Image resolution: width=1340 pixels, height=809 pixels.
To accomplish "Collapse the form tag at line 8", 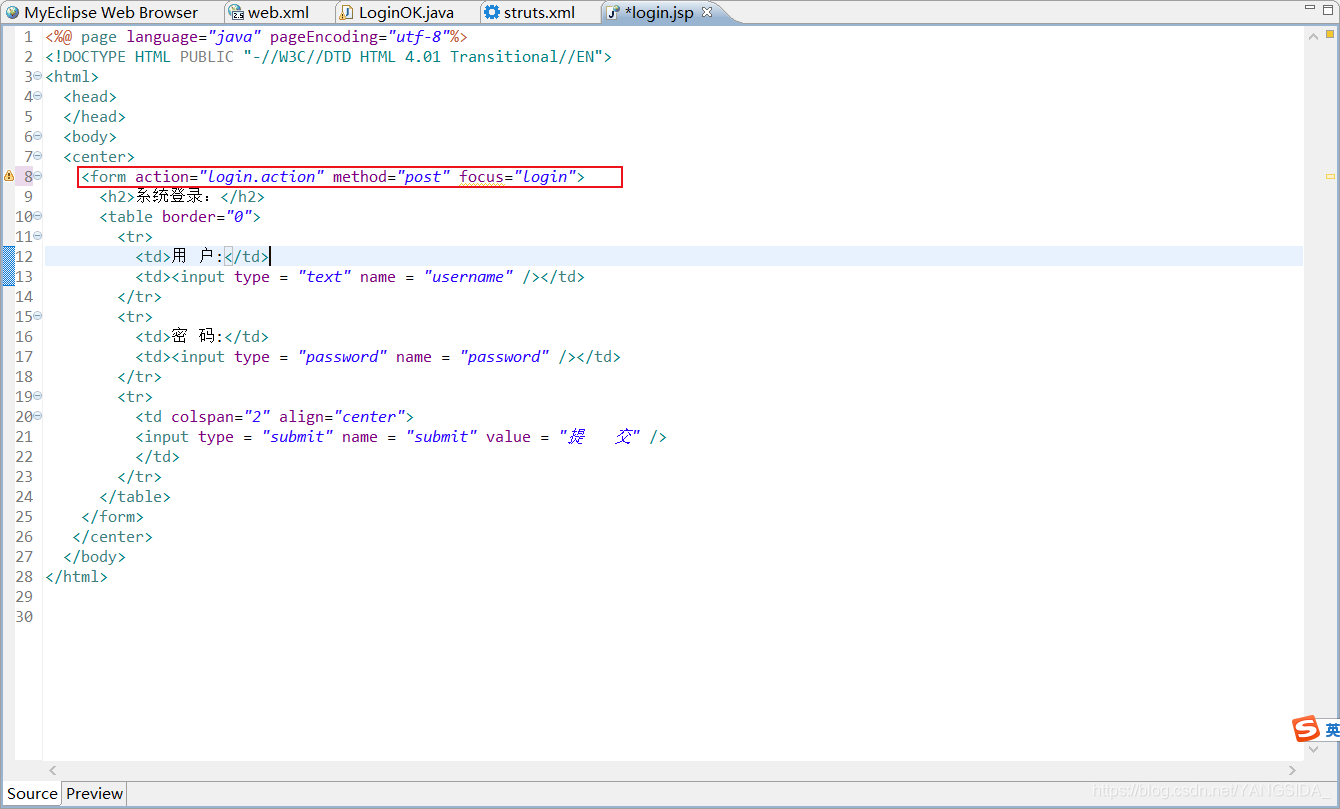I will 37,176.
